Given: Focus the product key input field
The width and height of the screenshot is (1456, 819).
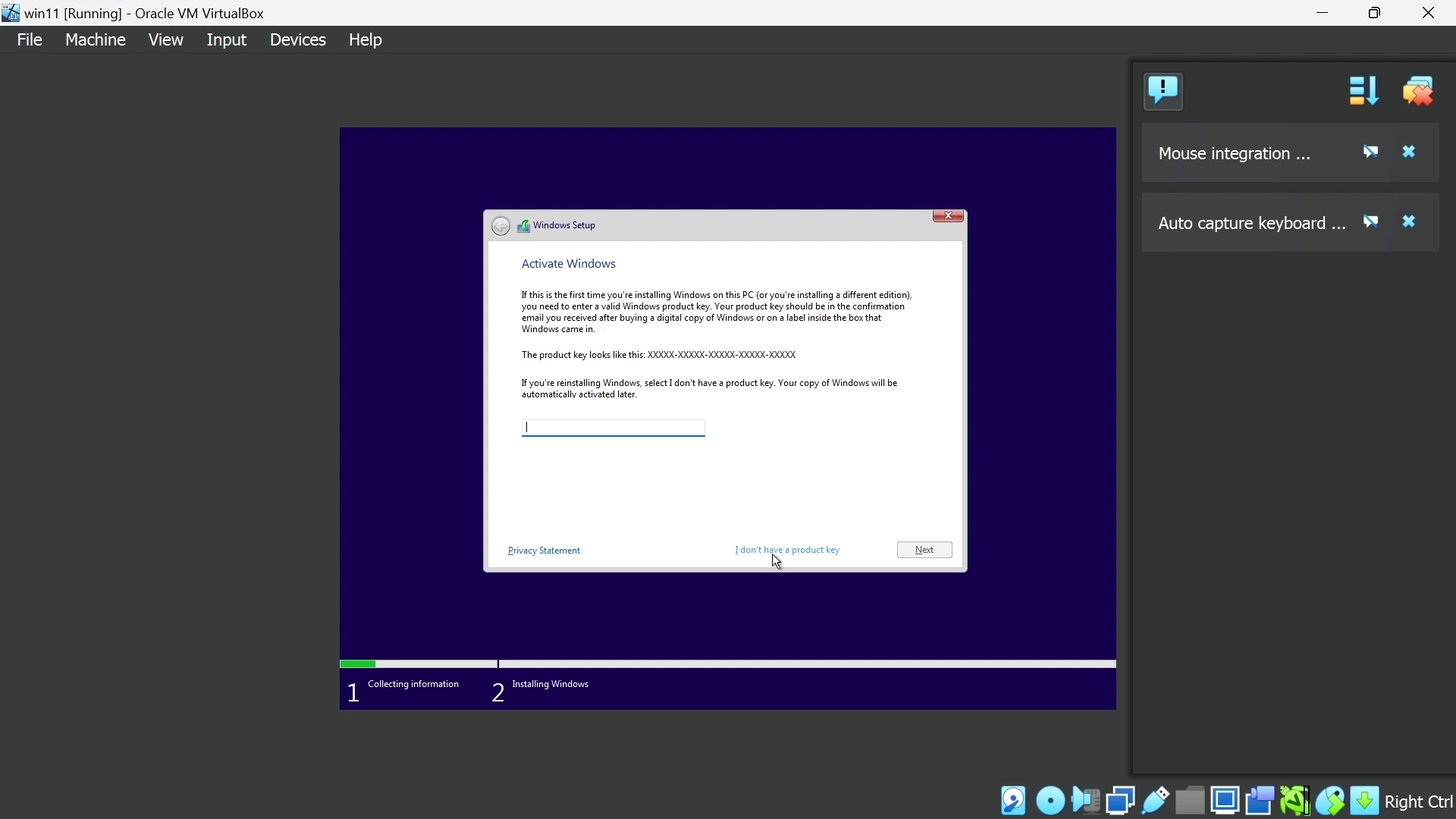Looking at the screenshot, I should click(613, 428).
